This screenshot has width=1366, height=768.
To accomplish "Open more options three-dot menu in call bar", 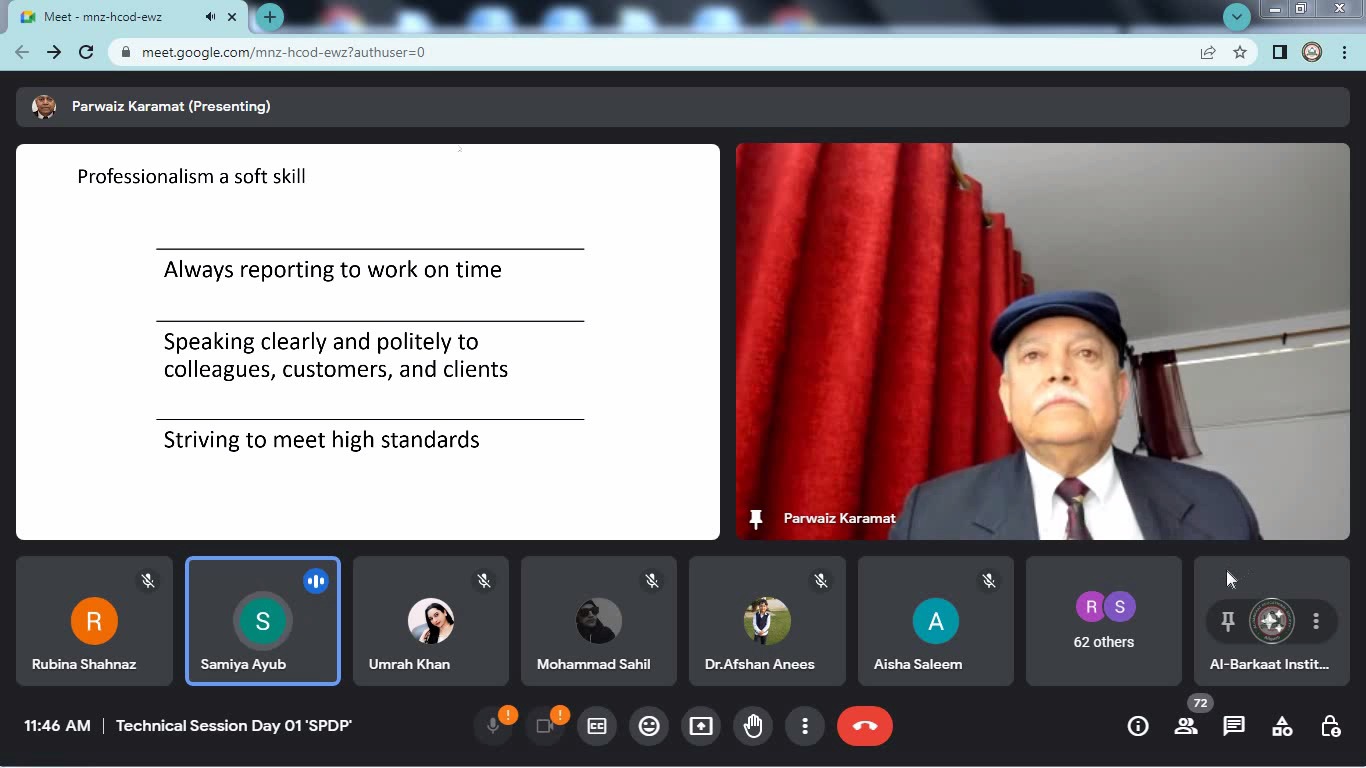I will click(x=805, y=726).
